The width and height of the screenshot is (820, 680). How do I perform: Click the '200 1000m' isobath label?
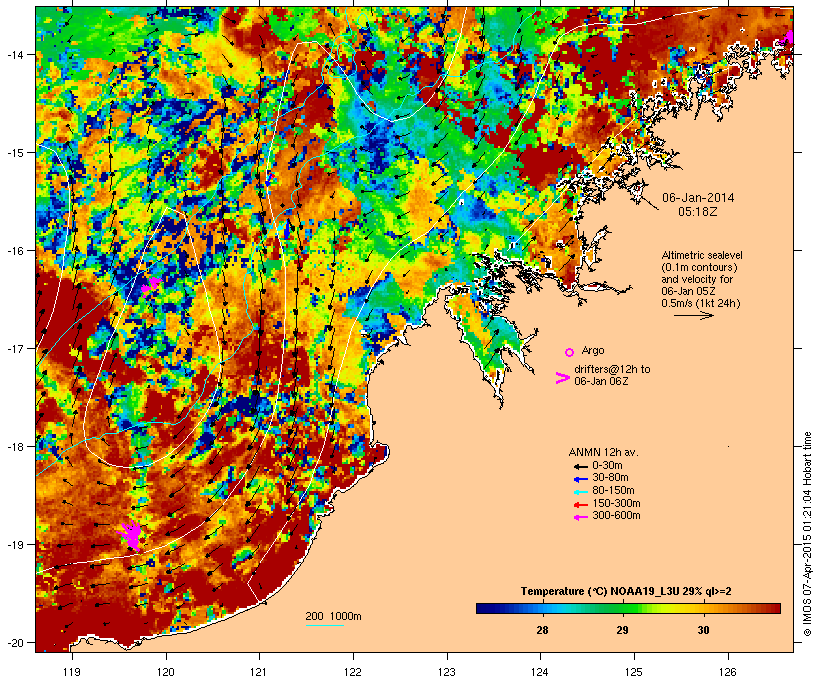tap(333, 616)
